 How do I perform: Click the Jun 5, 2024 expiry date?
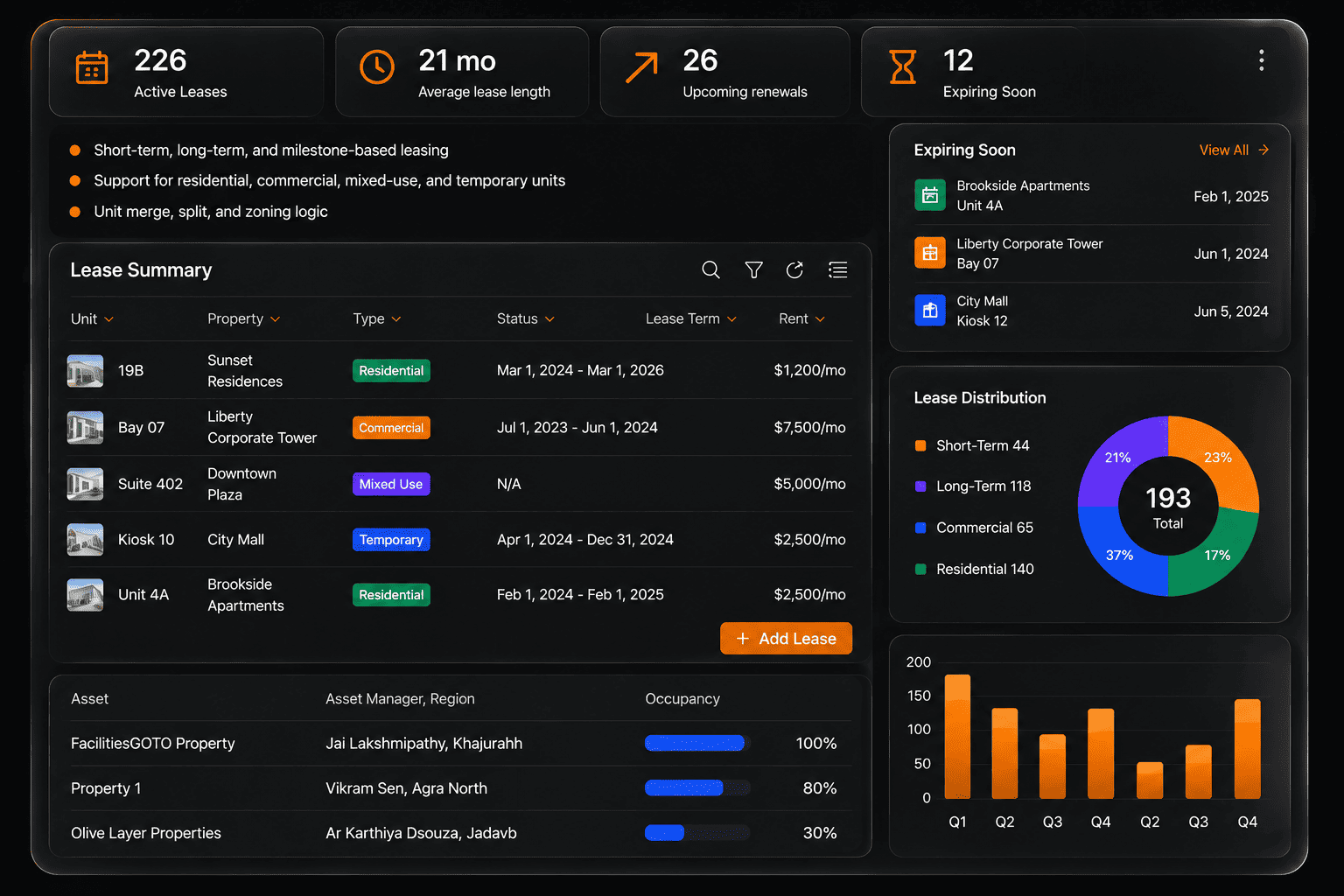(x=1231, y=311)
